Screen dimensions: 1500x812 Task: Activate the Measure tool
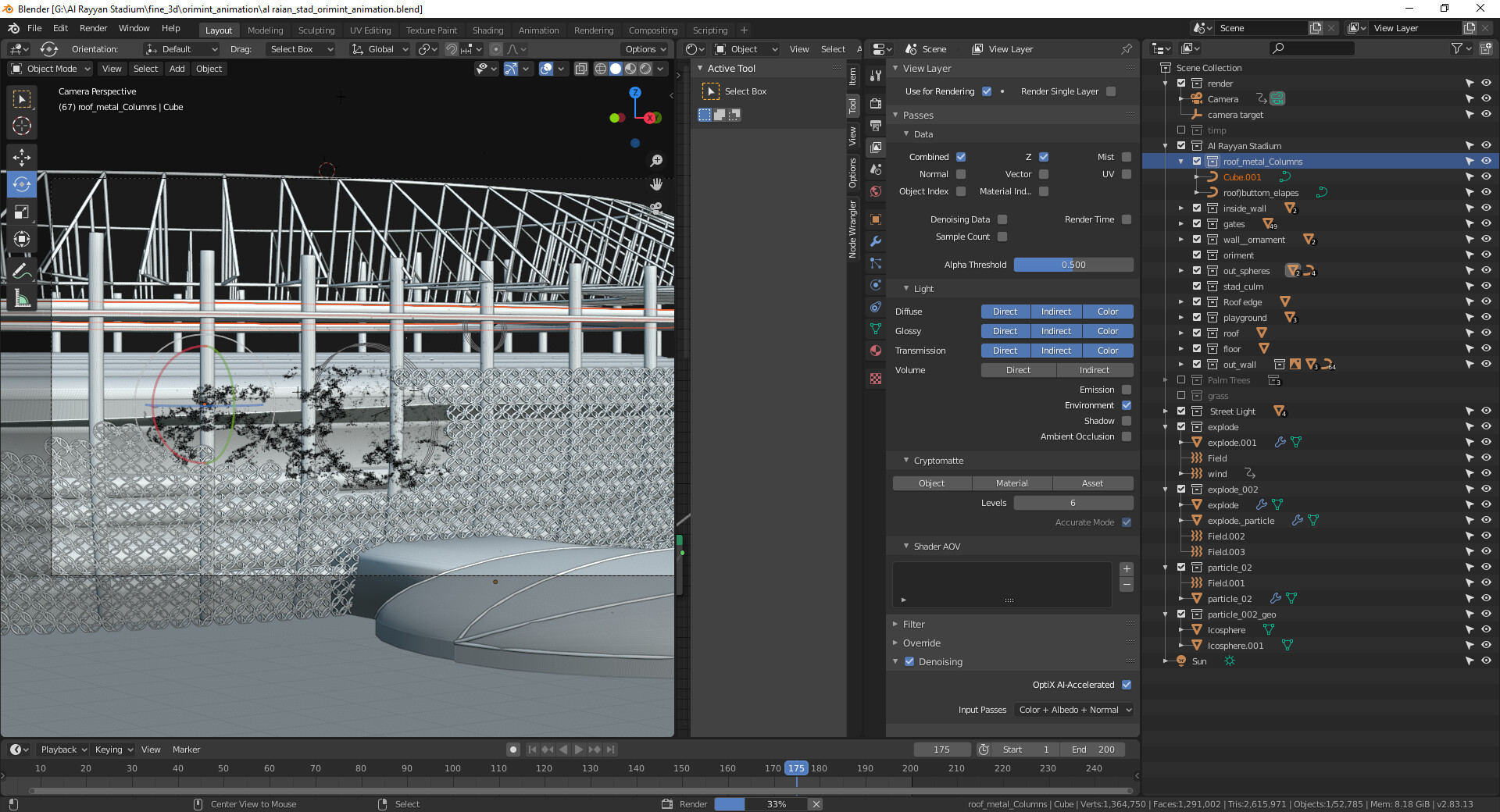(22, 299)
